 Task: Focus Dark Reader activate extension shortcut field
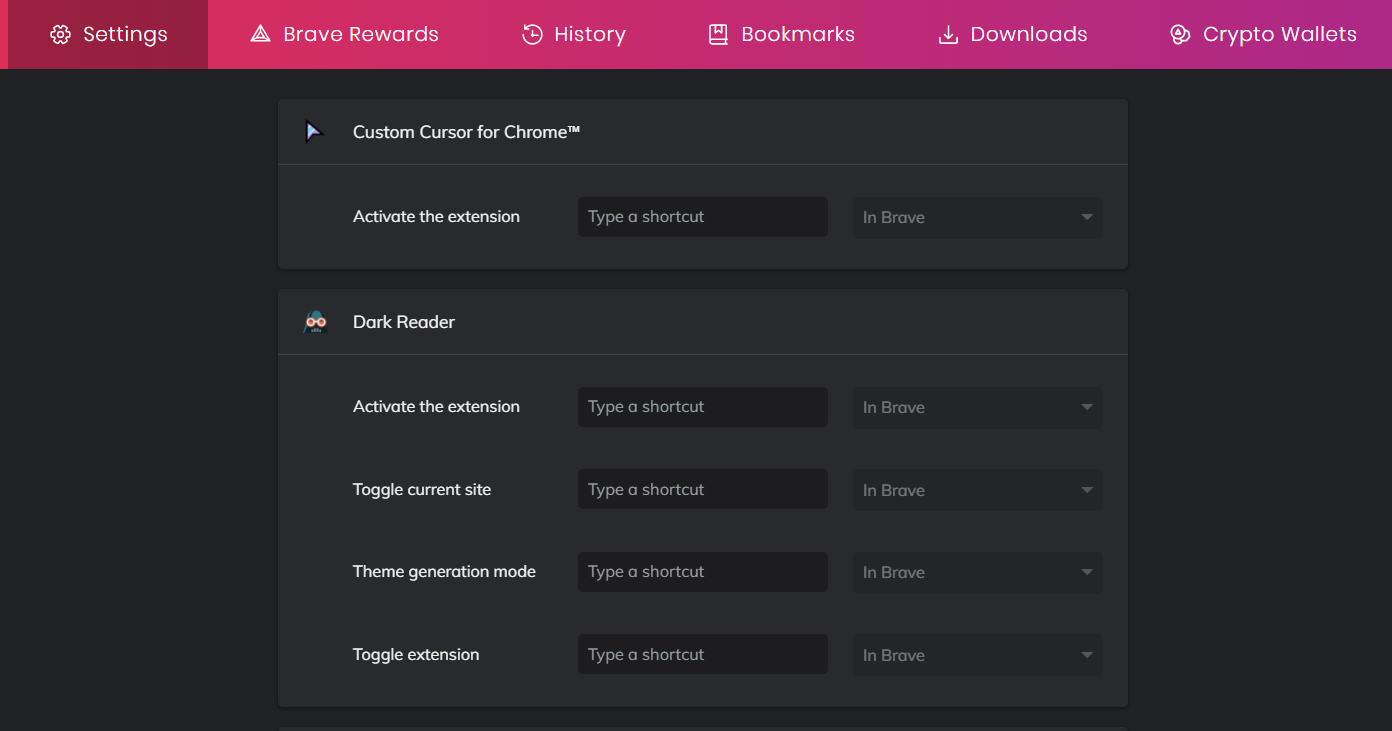(x=703, y=407)
